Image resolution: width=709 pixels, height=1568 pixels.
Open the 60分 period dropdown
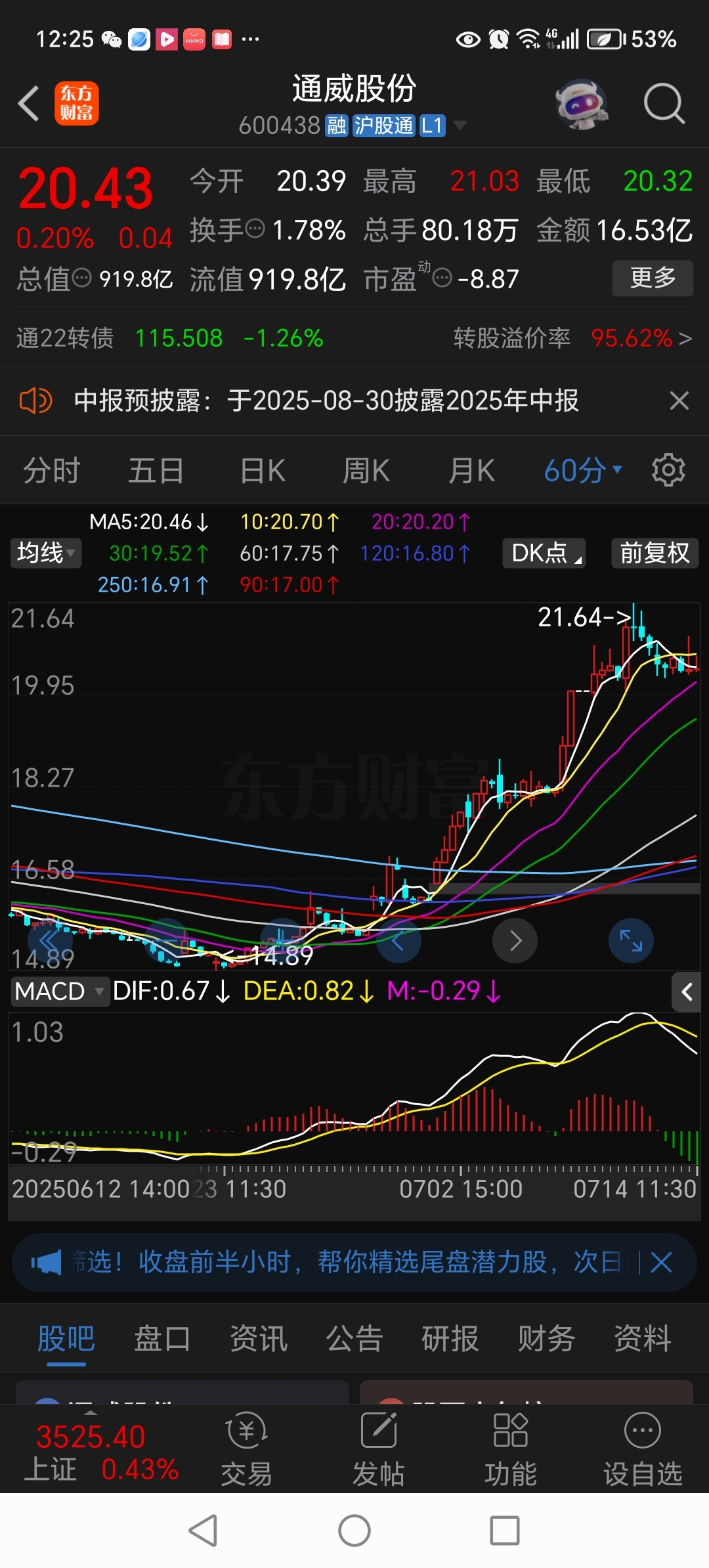coord(583,471)
